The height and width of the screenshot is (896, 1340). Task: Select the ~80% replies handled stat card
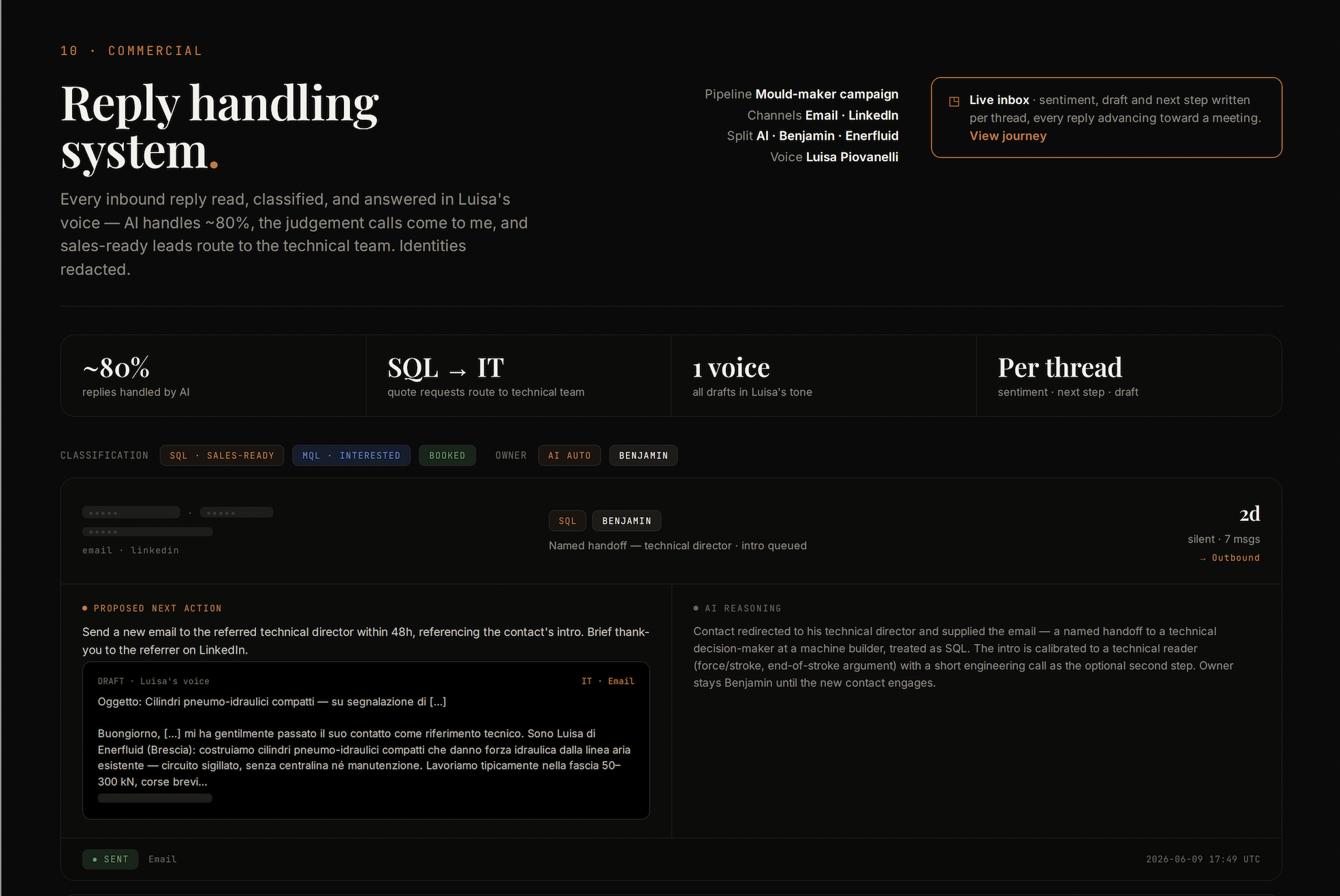pyautogui.click(x=213, y=376)
